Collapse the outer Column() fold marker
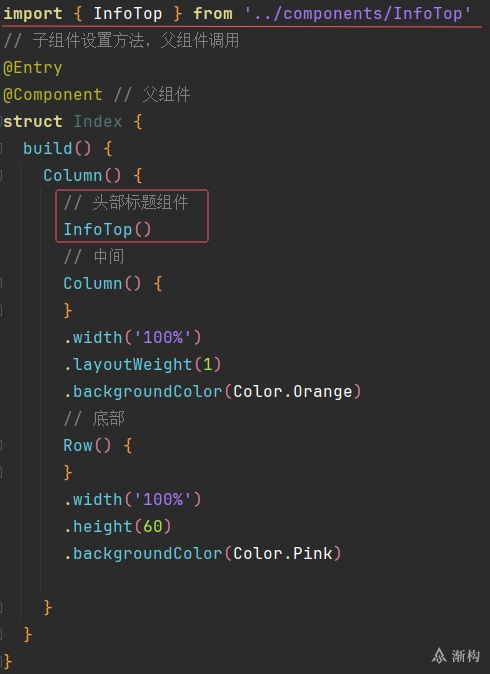 pyautogui.click(x=1, y=175)
